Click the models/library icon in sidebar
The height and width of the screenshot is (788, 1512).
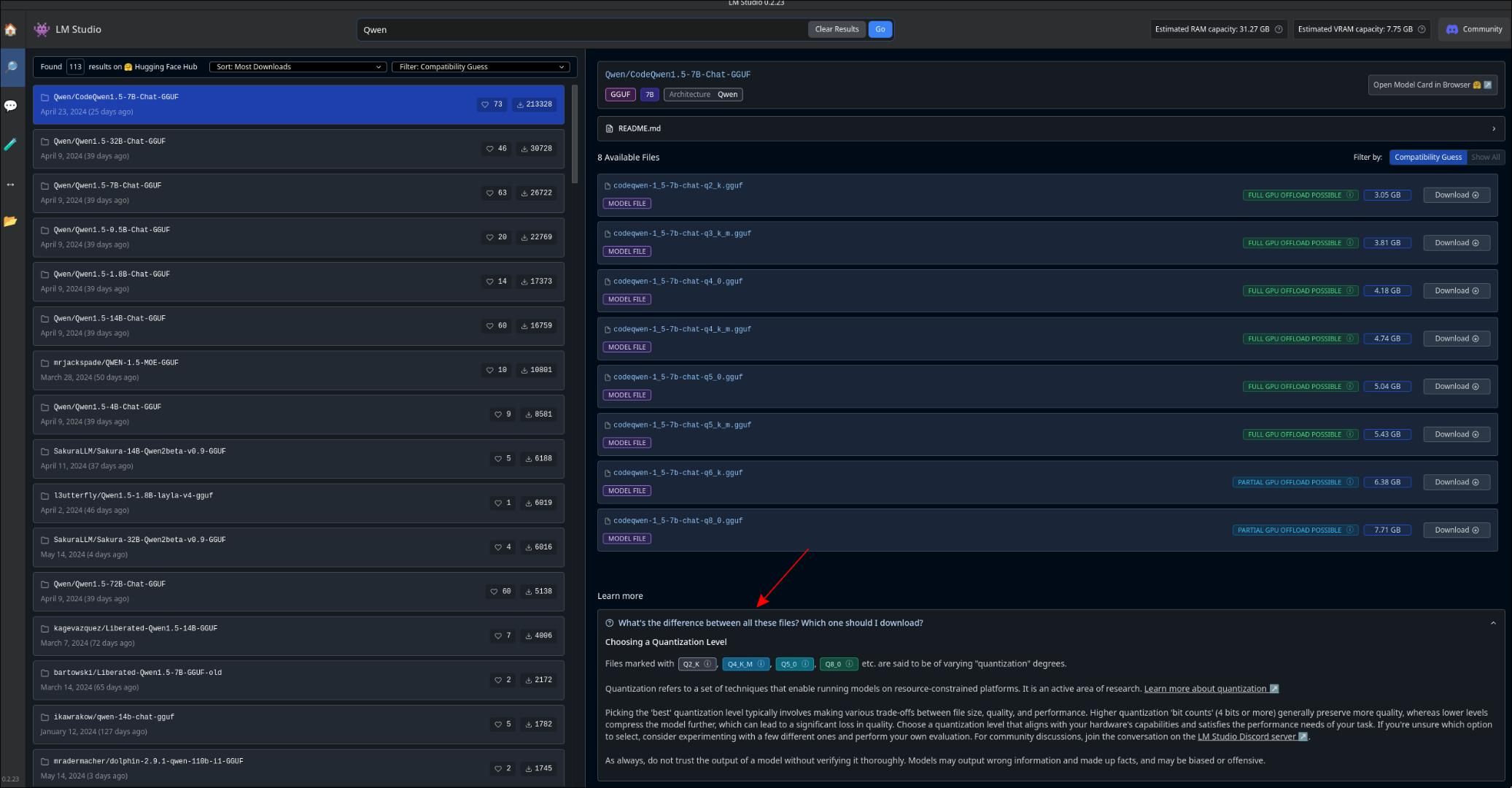pos(13,220)
